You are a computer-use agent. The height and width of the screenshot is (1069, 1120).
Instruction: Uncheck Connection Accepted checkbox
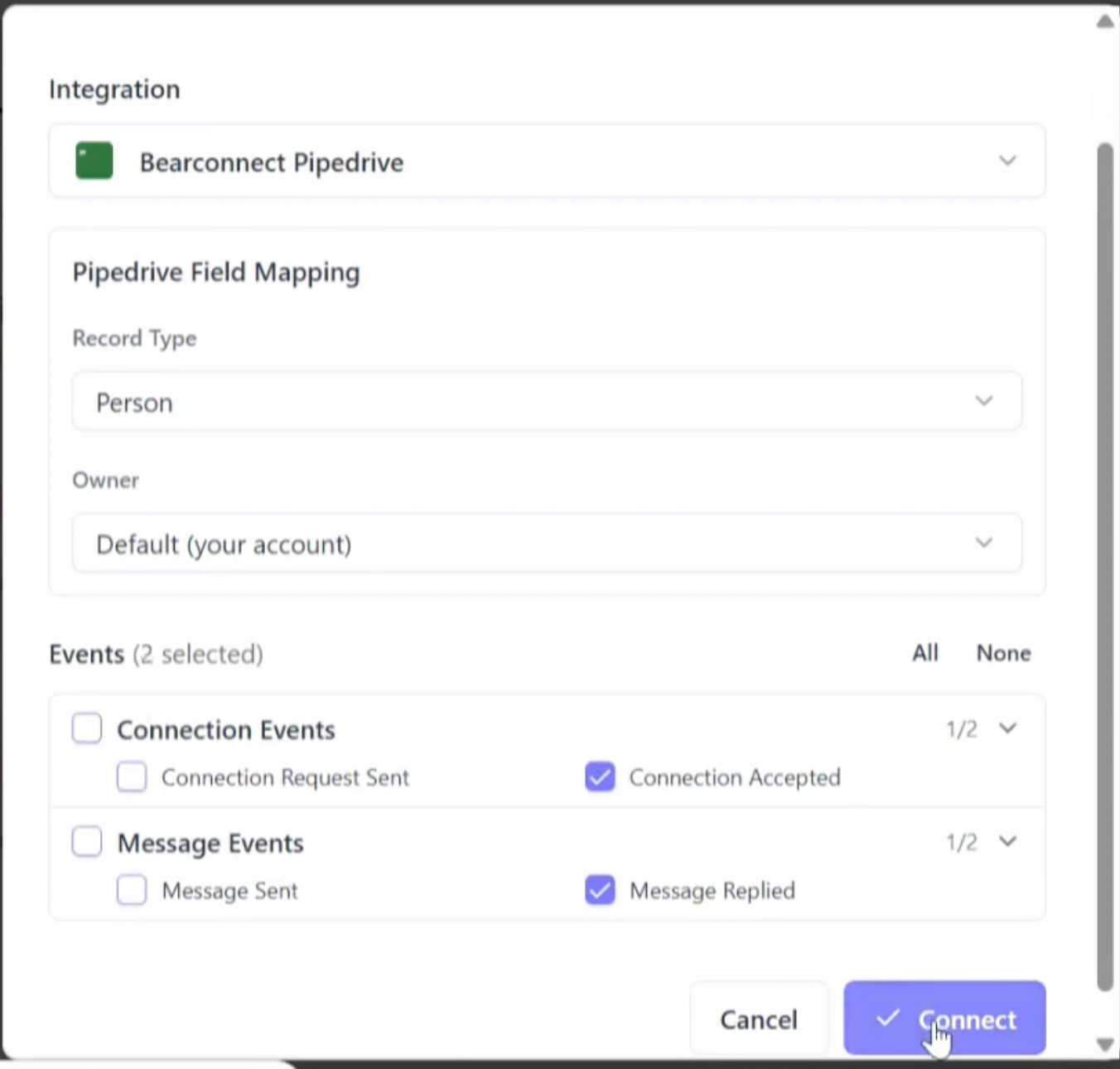point(600,777)
